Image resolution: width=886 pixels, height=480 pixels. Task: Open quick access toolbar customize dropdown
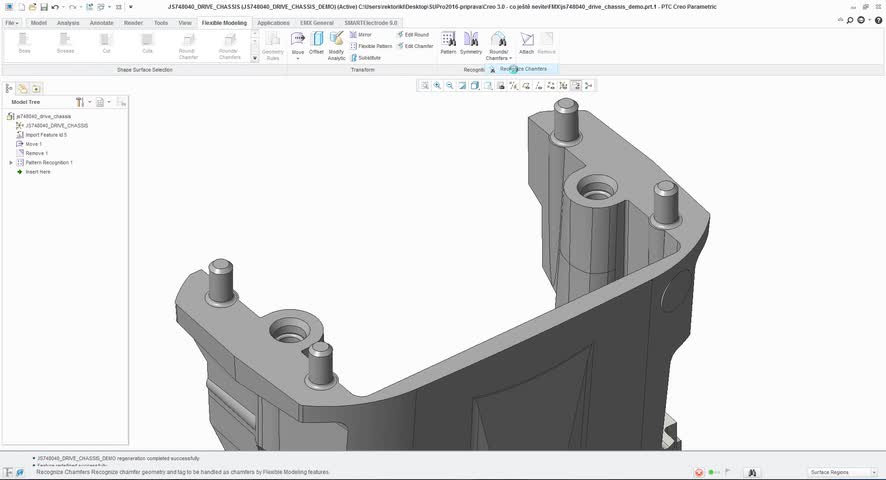point(131,7)
